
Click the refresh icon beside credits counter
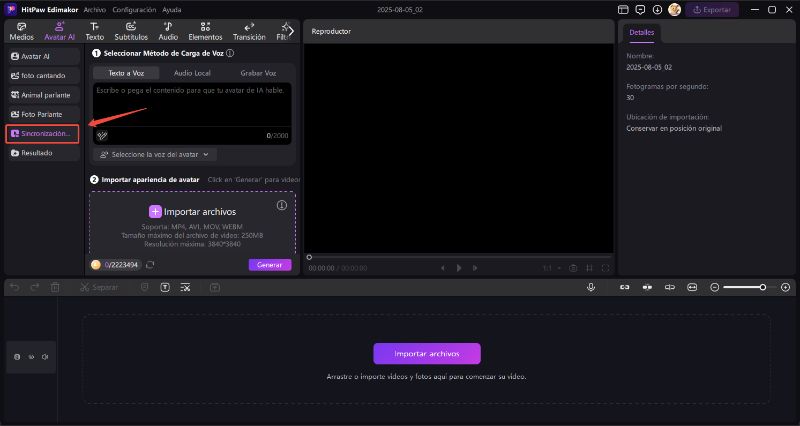coord(150,265)
